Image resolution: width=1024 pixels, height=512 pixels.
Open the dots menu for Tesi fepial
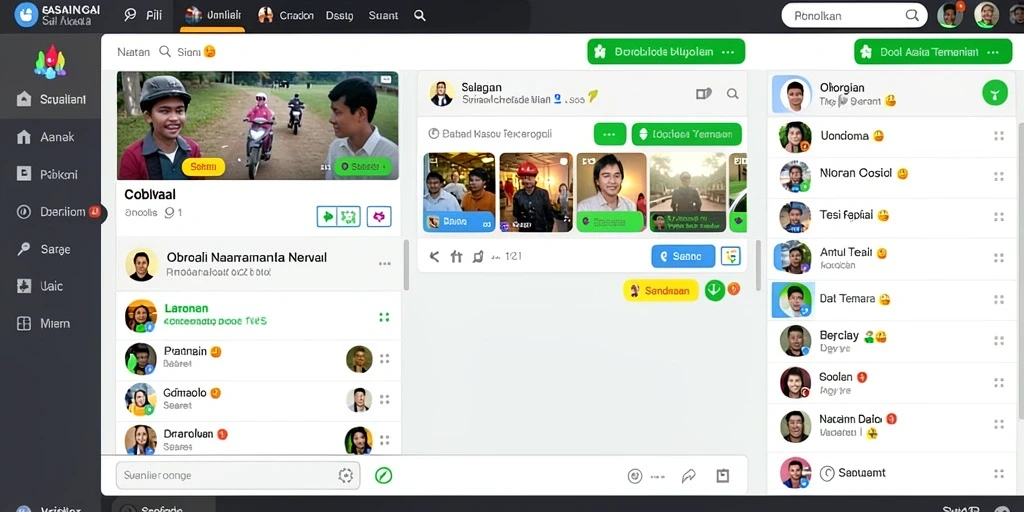[x=999, y=217]
